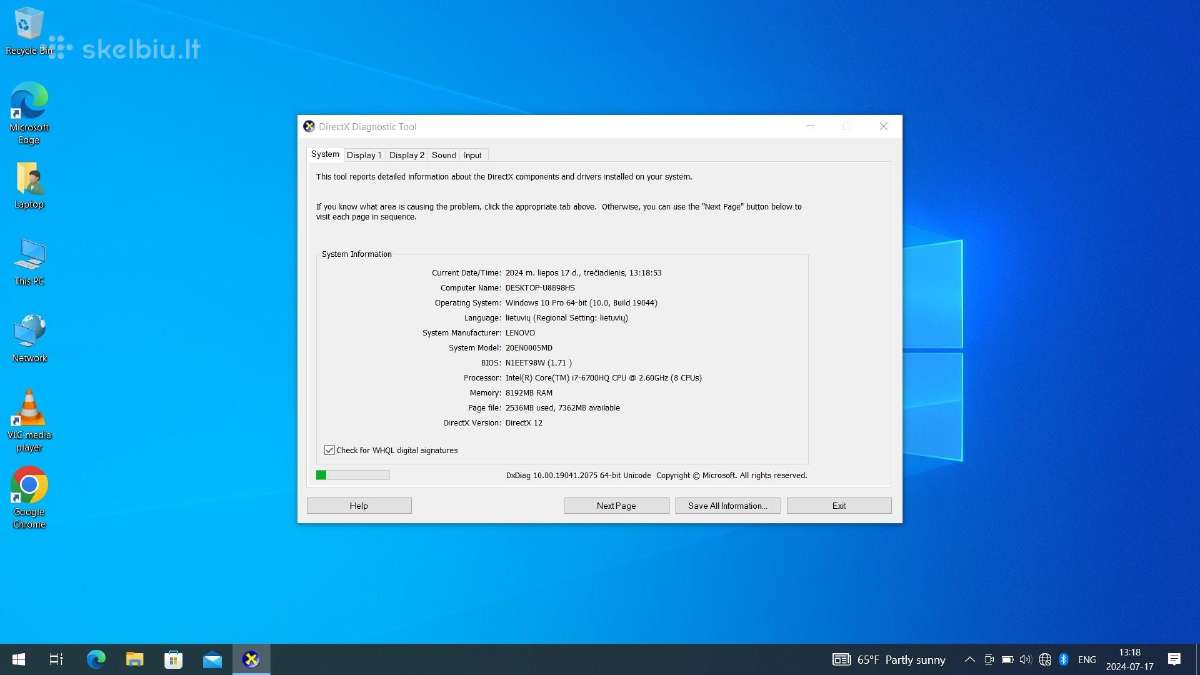Viewport: 1200px width, 675px height.
Task: Click Save All Information button
Action: [x=728, y=506]
